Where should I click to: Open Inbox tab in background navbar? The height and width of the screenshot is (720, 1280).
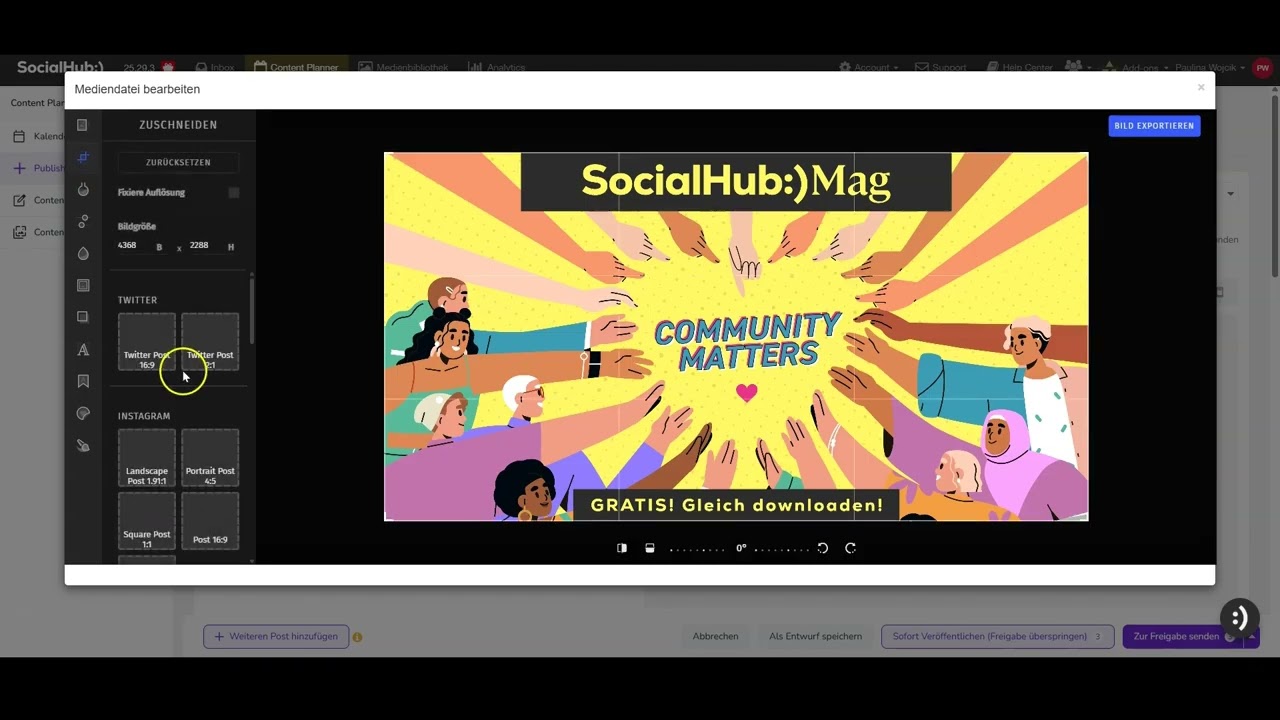(x=215, y=67)
